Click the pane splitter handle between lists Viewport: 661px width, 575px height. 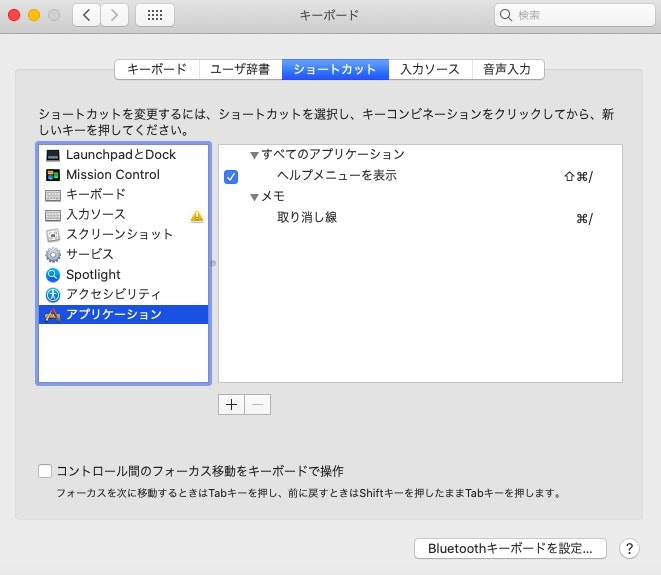[213, 263]
